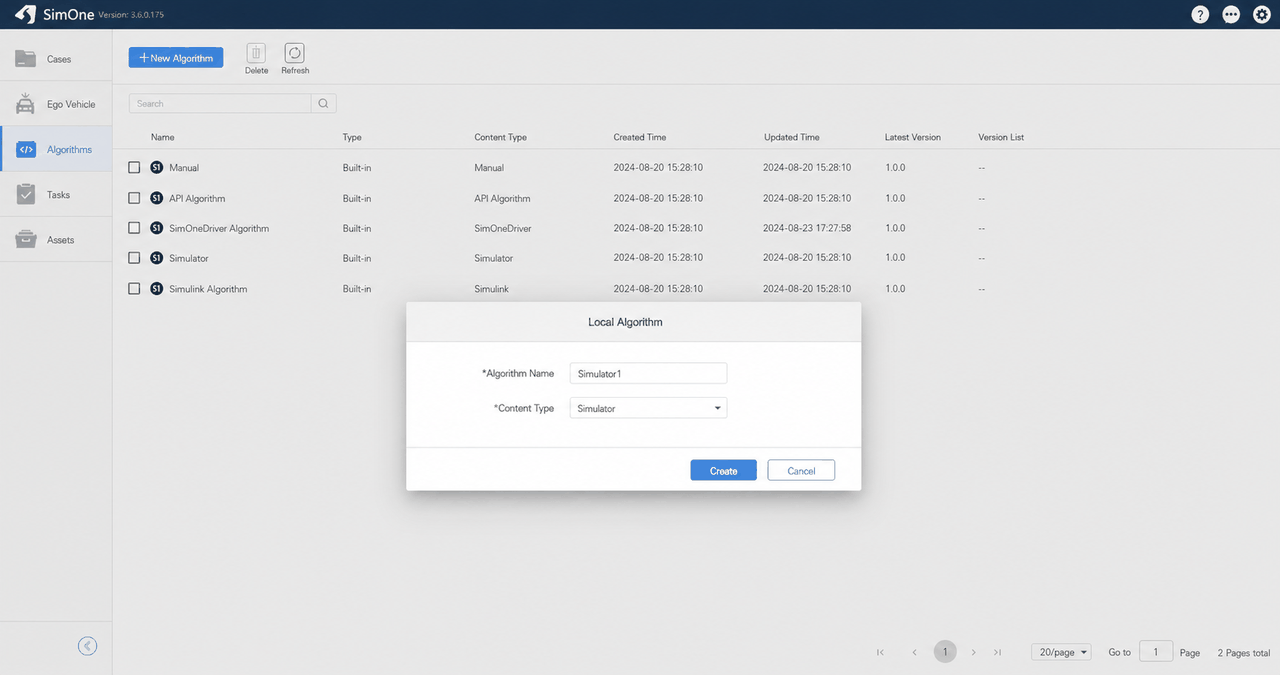Click the Simulink Algorithm name text
Image resolution: width=1280 pixels, height=675 pixels.
click(x=208, y=288)
